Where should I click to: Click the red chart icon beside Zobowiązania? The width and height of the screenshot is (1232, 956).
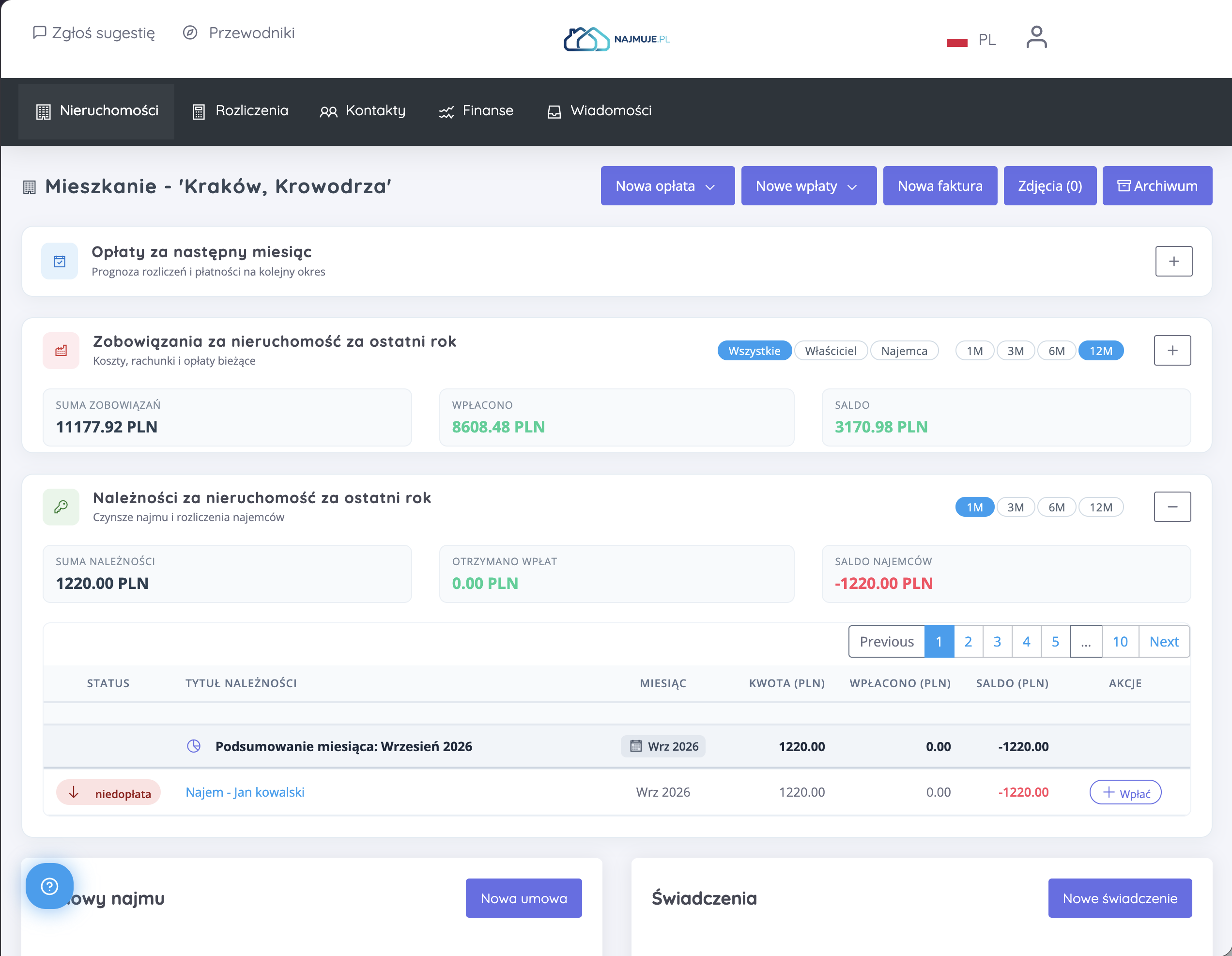(x=61, y=350)
